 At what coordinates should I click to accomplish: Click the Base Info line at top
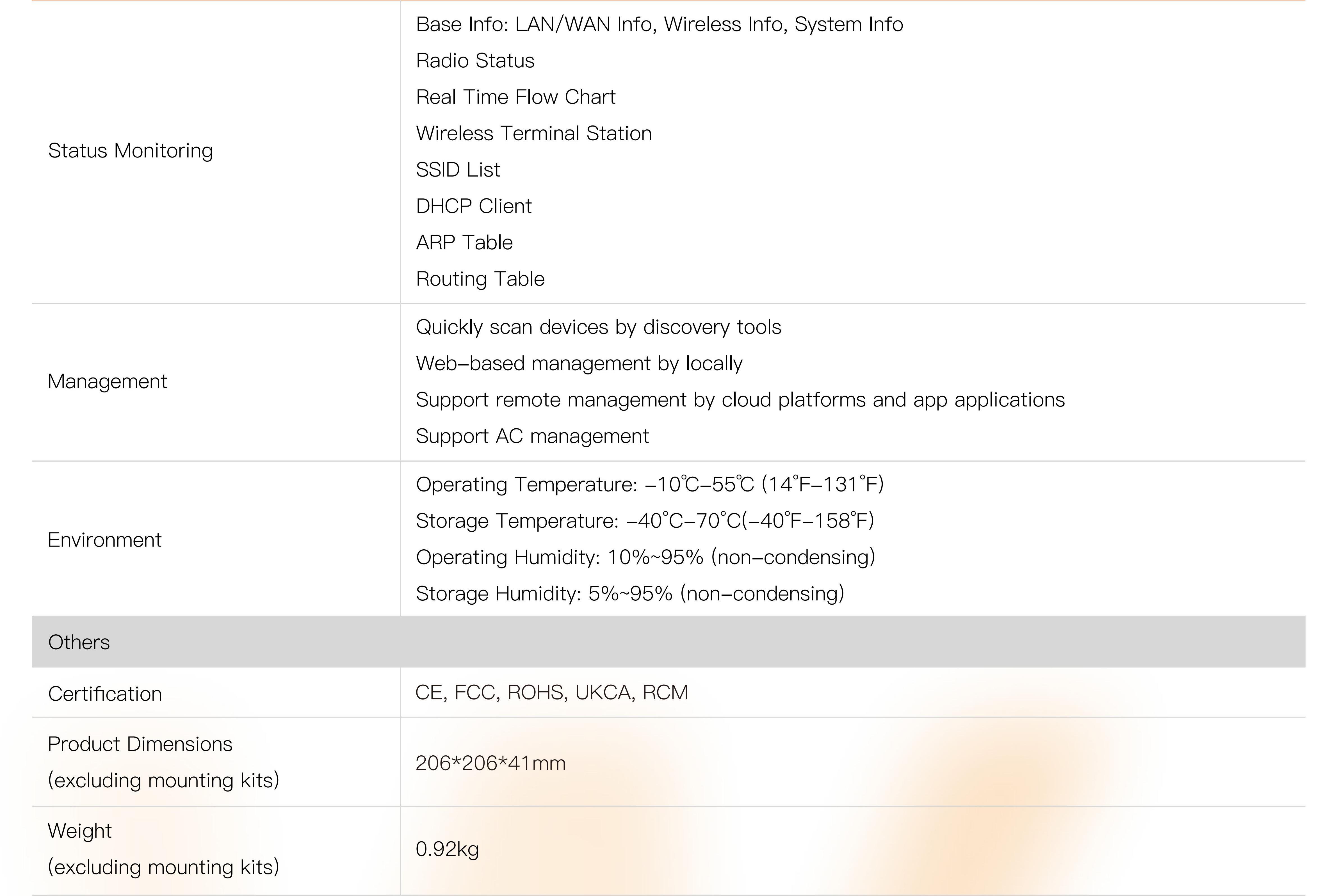659,25
